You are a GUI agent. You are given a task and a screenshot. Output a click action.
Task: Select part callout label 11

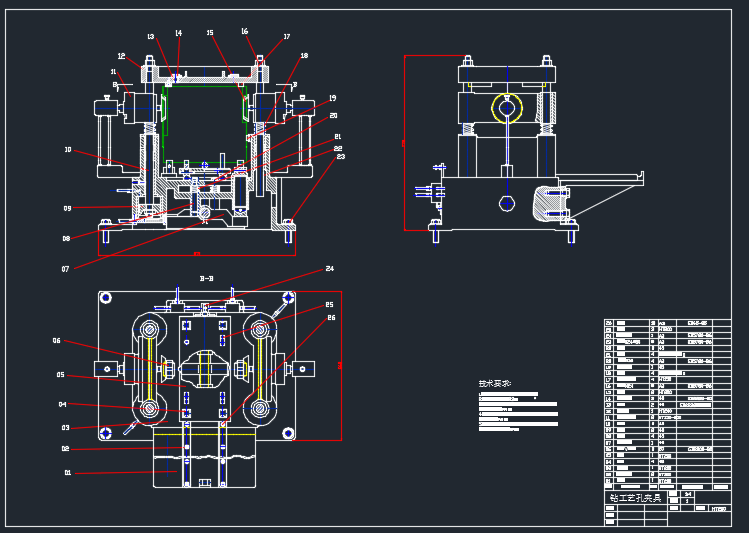click(114, 72)
